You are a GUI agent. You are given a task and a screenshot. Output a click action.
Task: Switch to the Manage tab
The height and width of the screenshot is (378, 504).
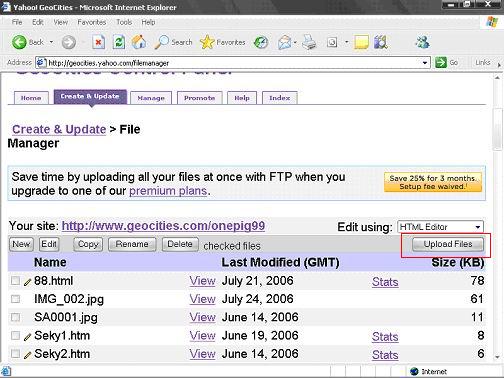[151, 98]
